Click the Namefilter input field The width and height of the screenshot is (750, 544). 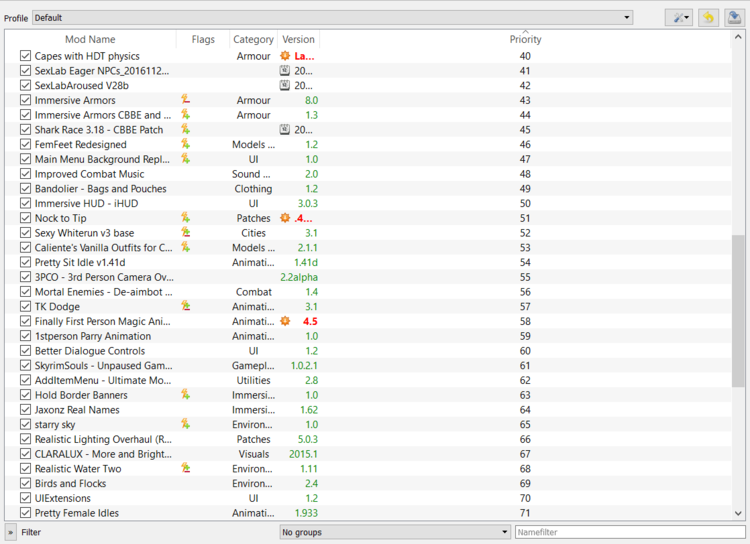632,532
